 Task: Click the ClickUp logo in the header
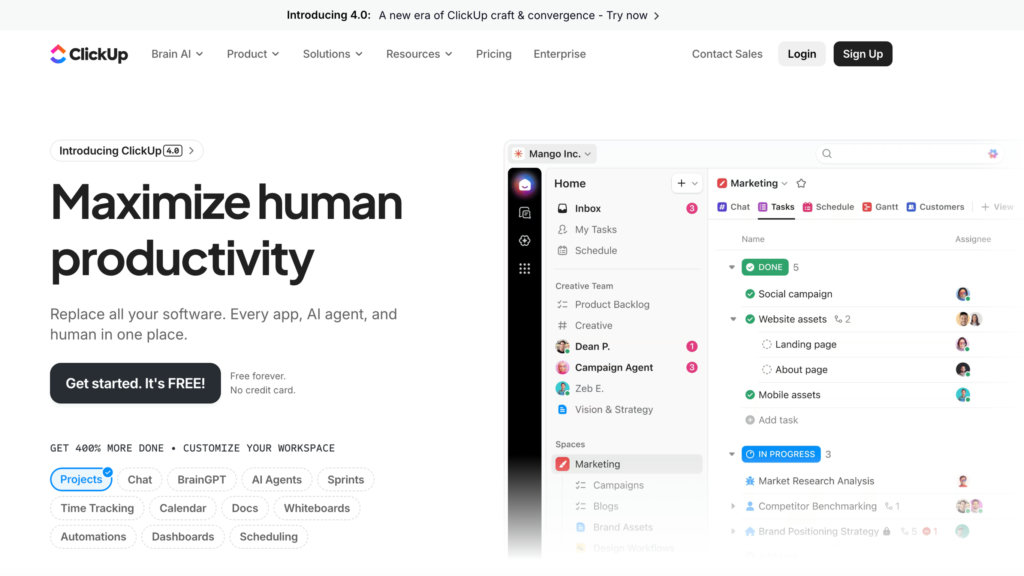coord(89,54)
